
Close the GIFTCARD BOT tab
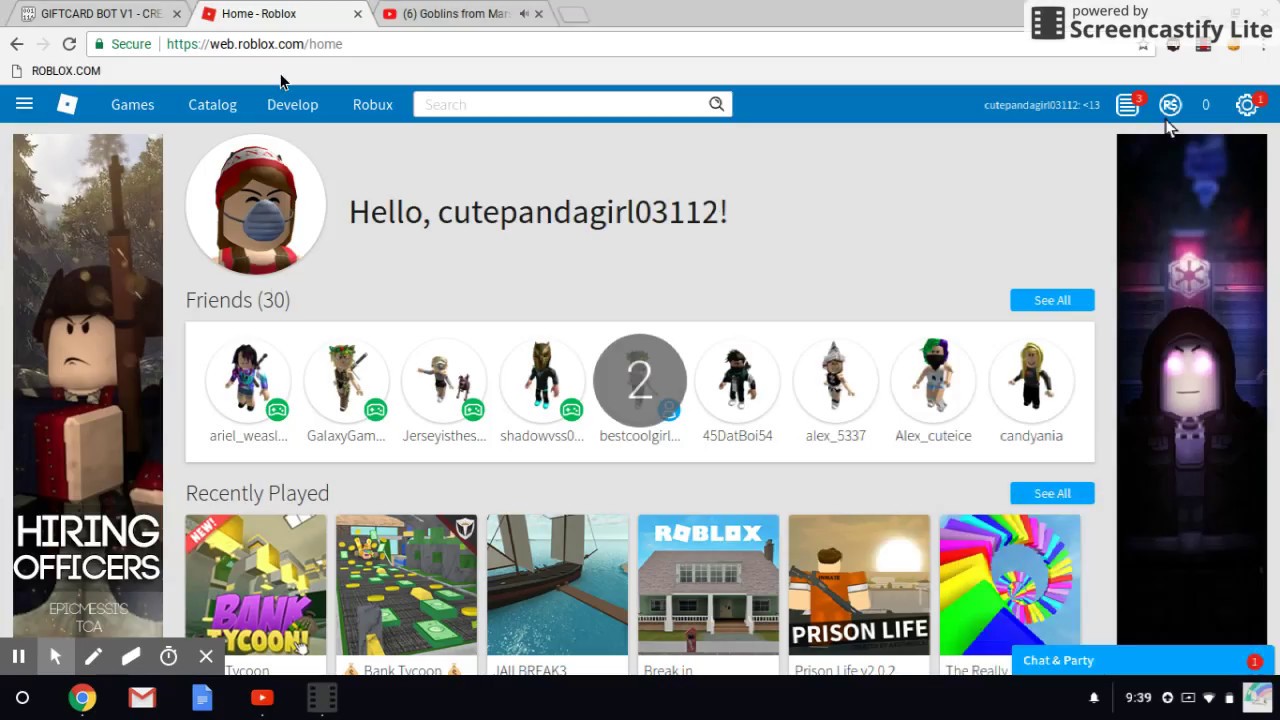[177, 14]
